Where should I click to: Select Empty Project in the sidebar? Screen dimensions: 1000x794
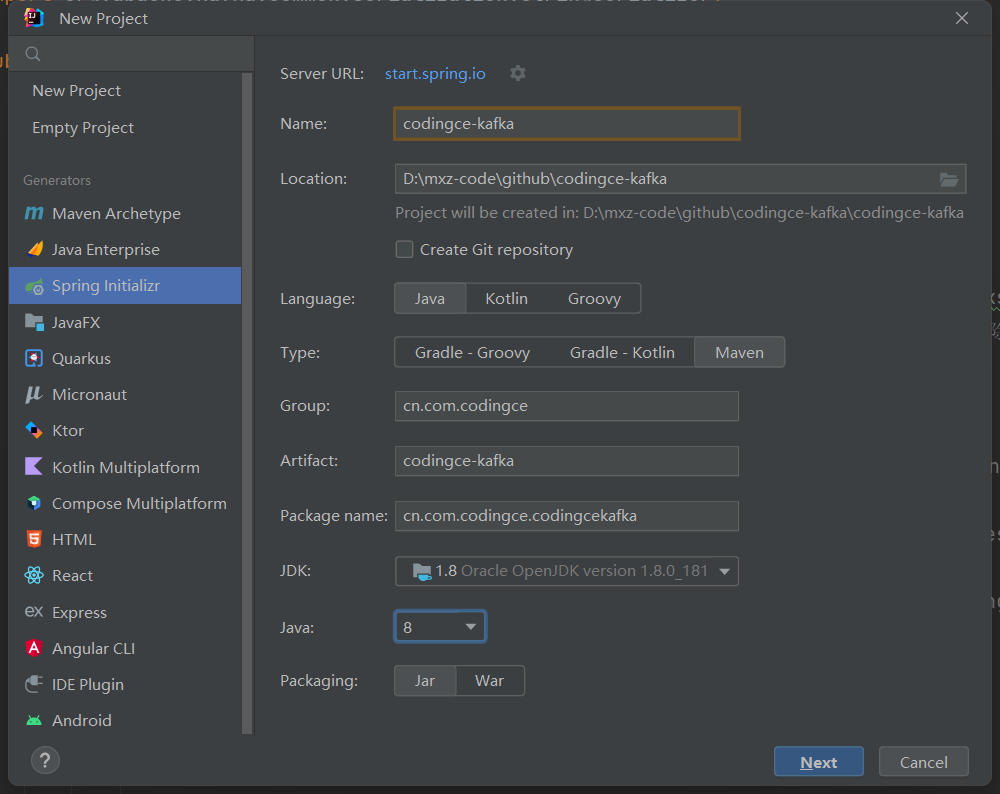(x=83, y=128)
